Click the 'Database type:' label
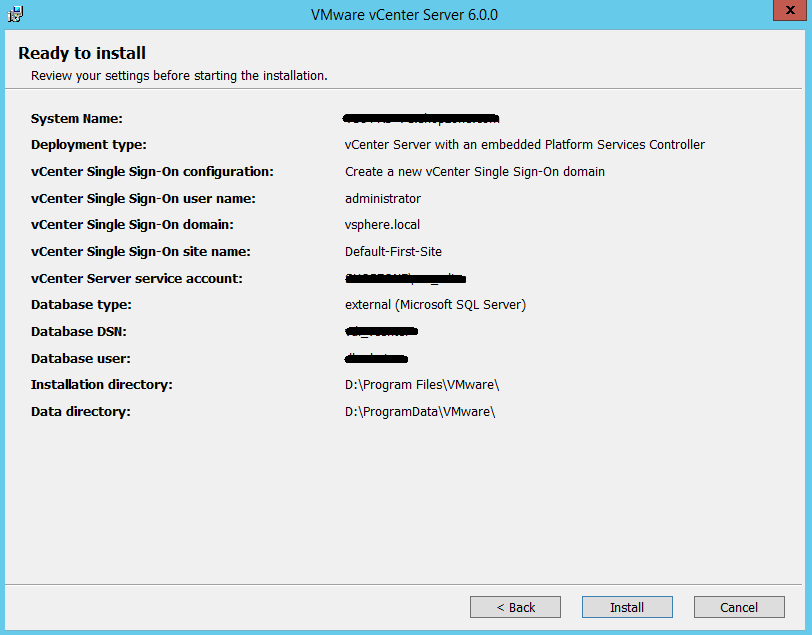The height and width of the screenshot is (635, 812). [x=81, y=305]
